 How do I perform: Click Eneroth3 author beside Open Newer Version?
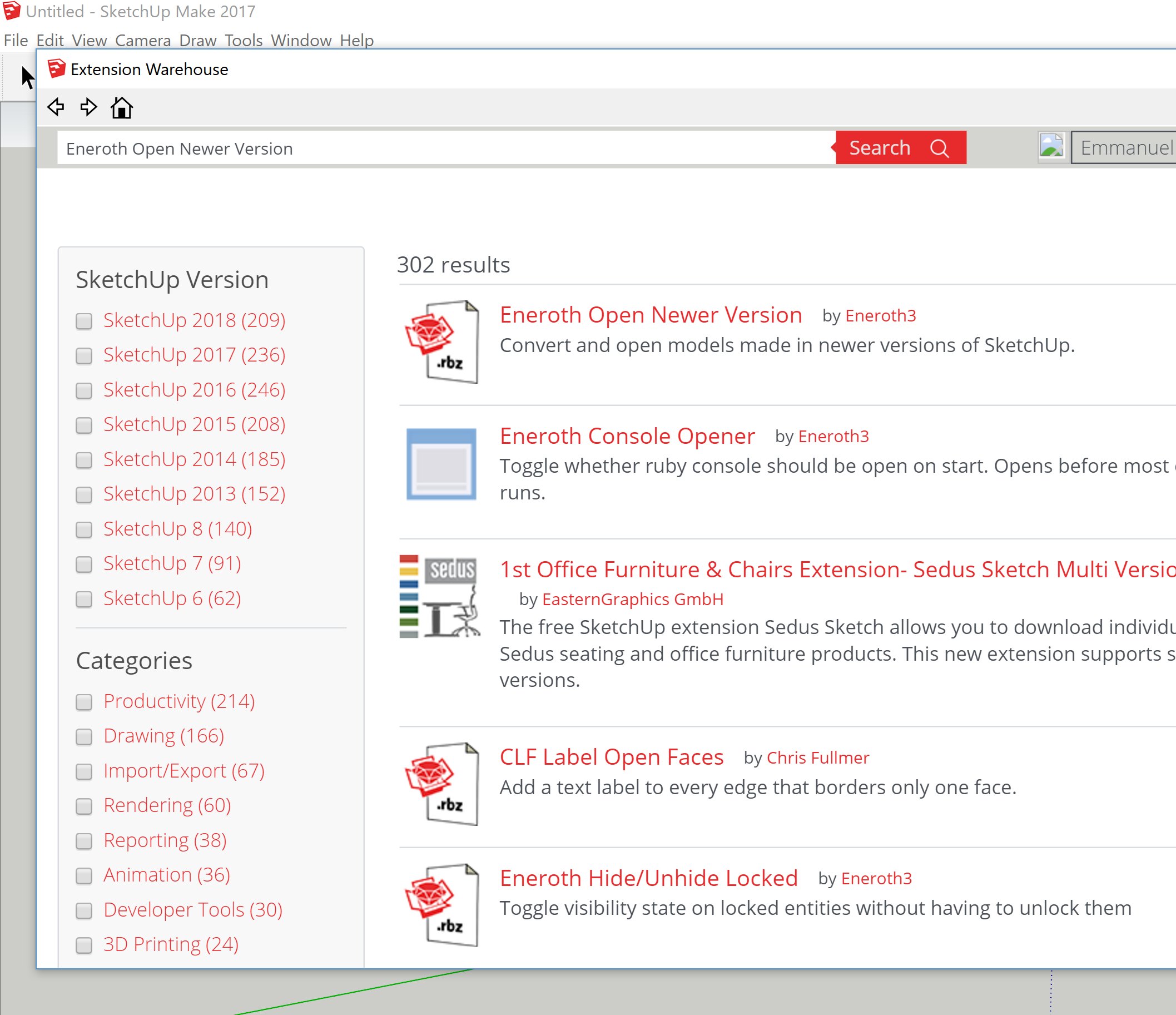tap(880, 316)
